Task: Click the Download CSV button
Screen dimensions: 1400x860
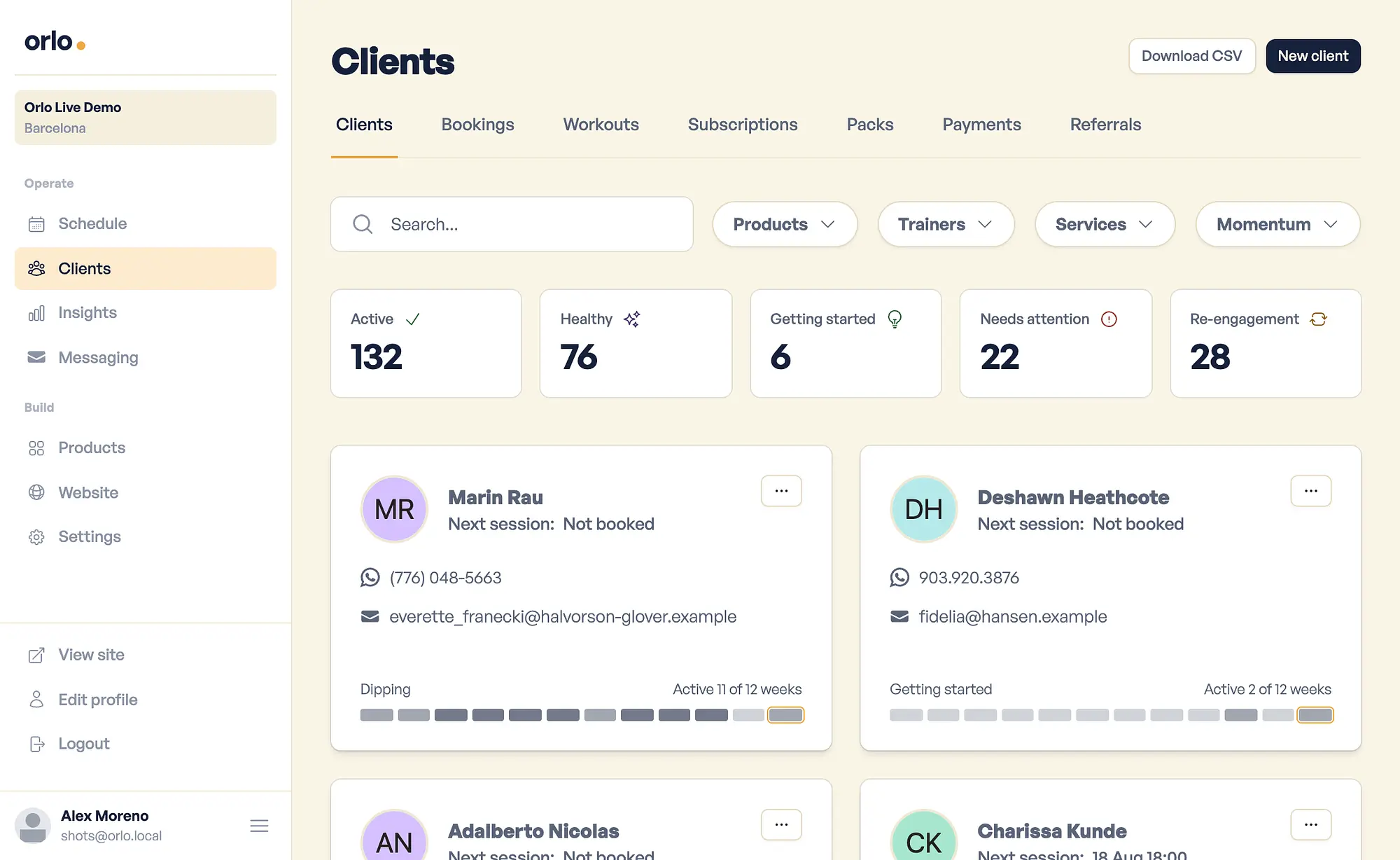Action: pos(1191,56)
